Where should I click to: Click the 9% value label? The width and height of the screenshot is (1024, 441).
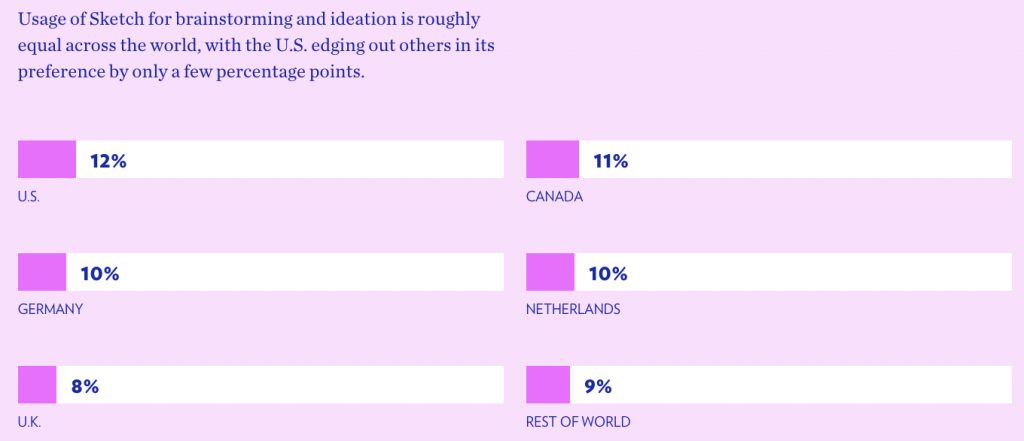click(x=598, y=386)
